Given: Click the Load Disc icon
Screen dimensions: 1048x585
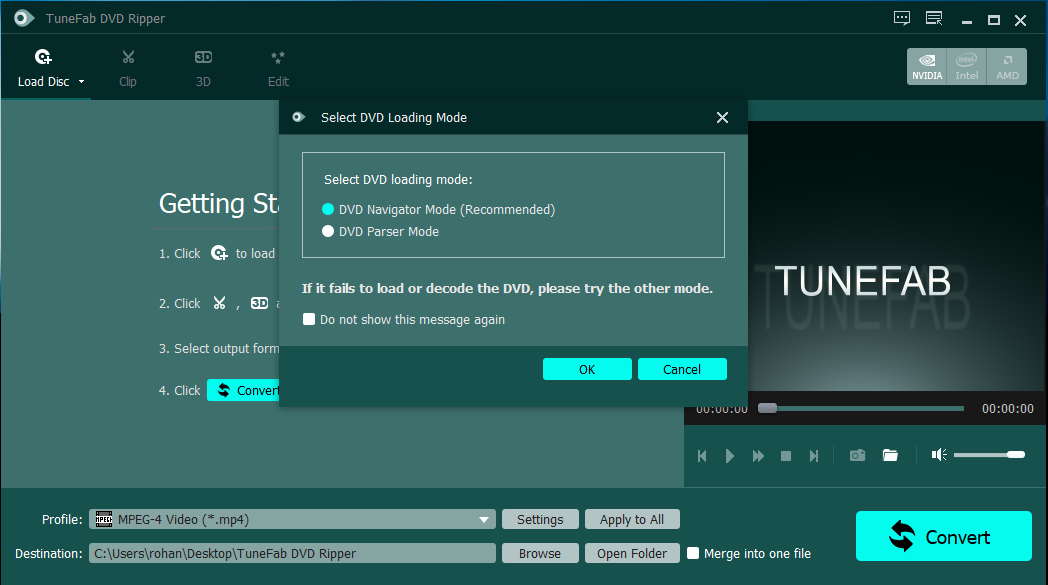Looking at the screenshot, I should tap(43, 58).
